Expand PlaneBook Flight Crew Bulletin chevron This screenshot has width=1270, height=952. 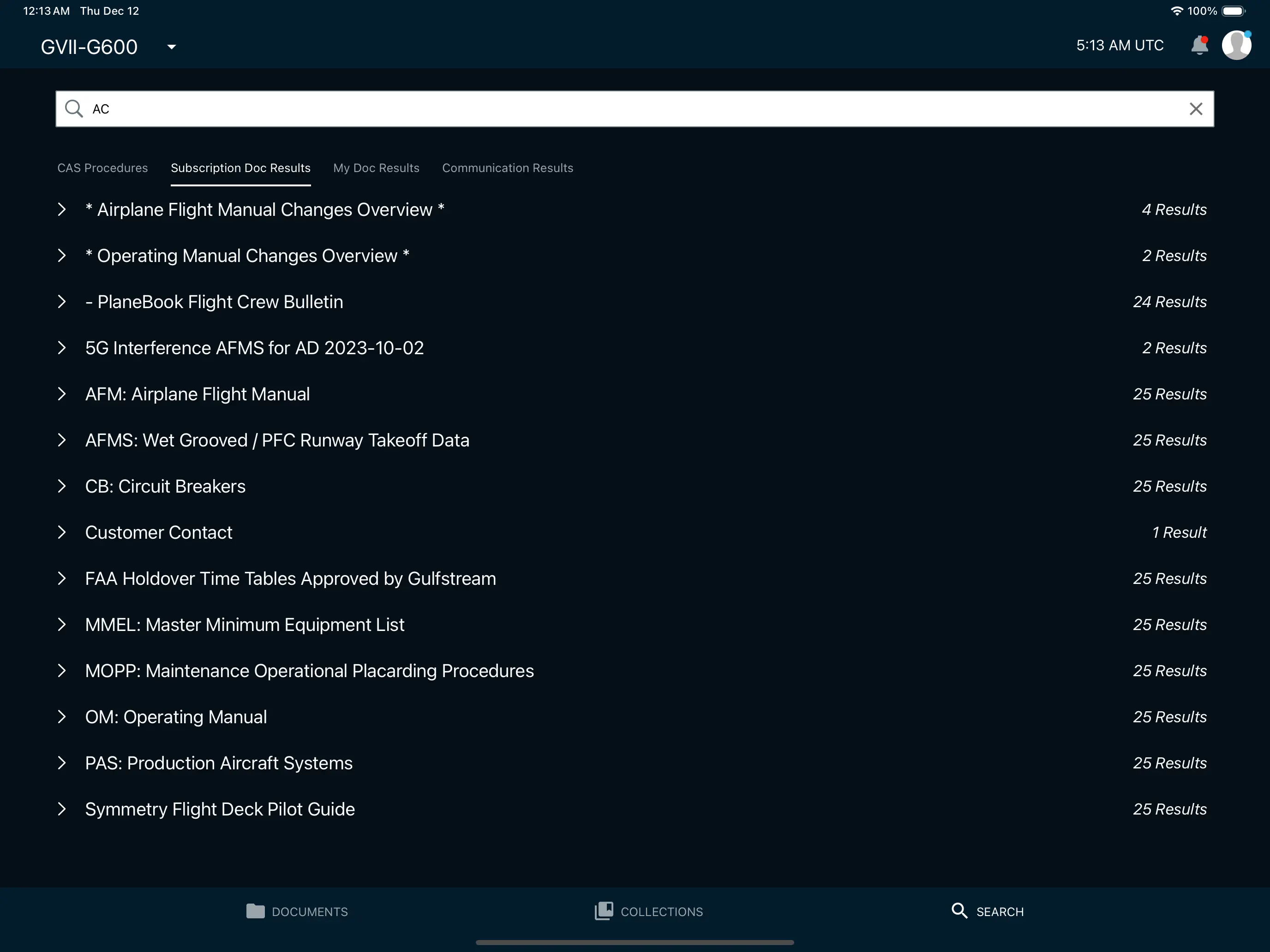(62, 302)
